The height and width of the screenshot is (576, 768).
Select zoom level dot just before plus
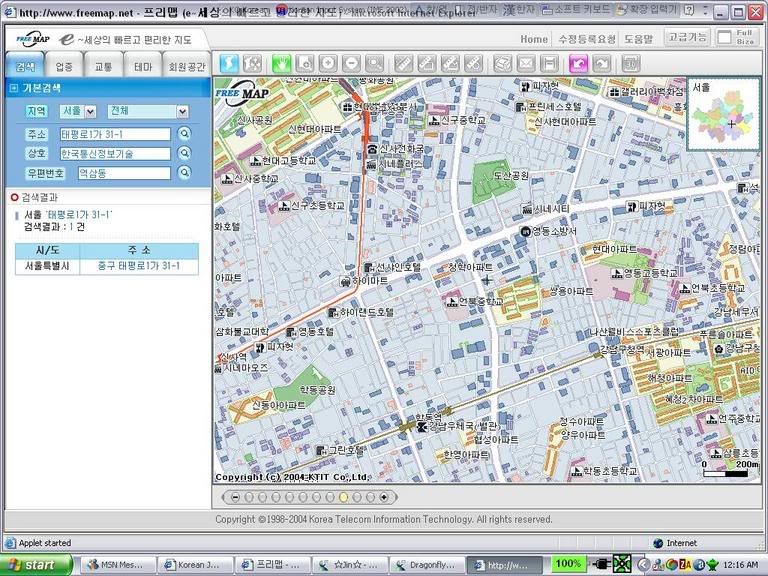tap(370, 497)
